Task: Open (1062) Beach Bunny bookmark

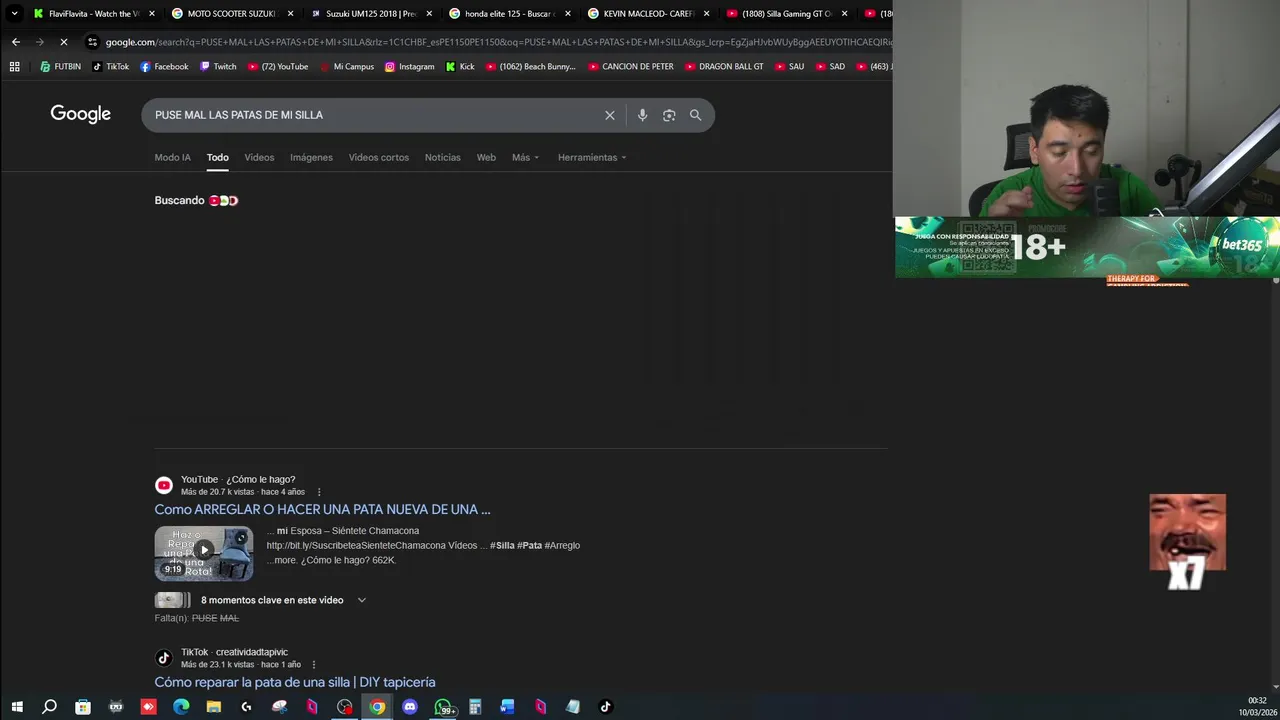Action: coord(530,66)
